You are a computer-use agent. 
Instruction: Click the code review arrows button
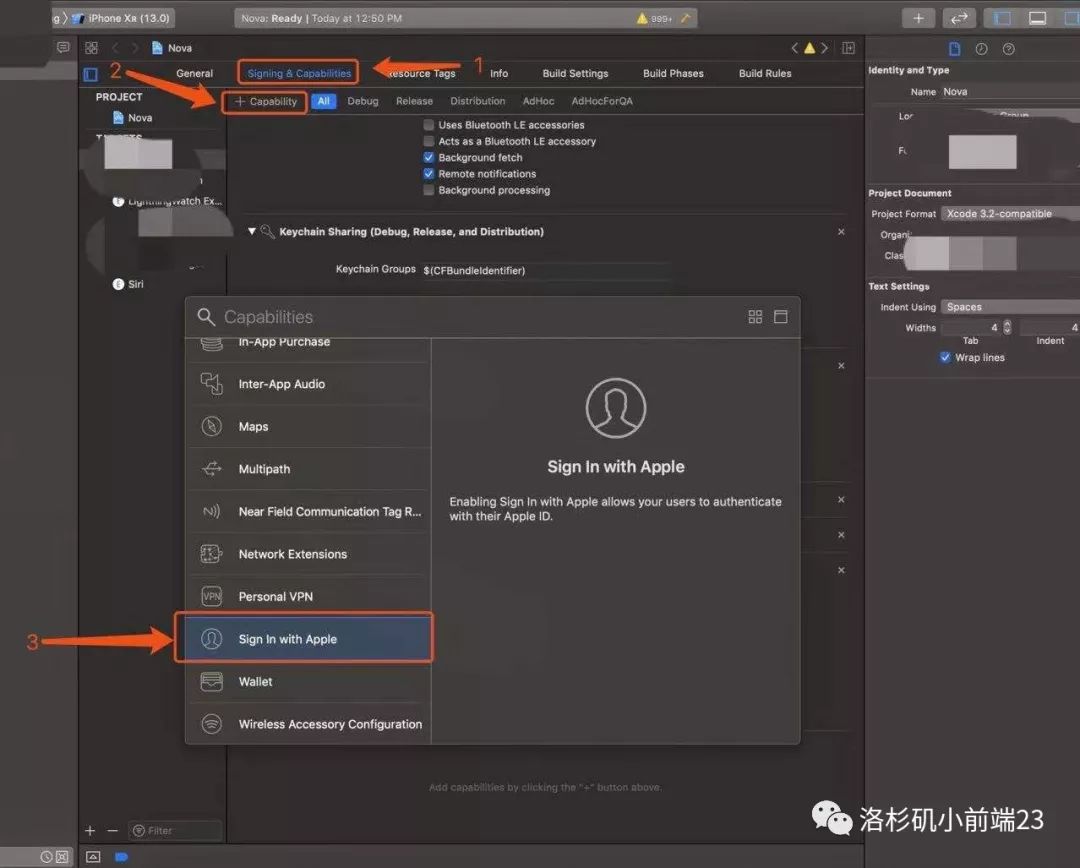pyautogui.click(x=959, y=18)
